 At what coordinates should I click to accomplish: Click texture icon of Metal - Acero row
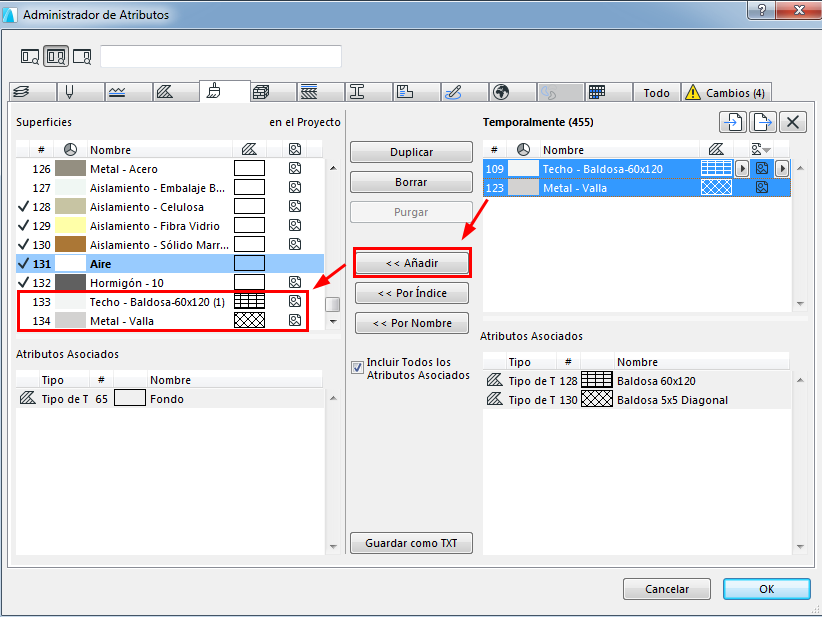tap(295, 168)
